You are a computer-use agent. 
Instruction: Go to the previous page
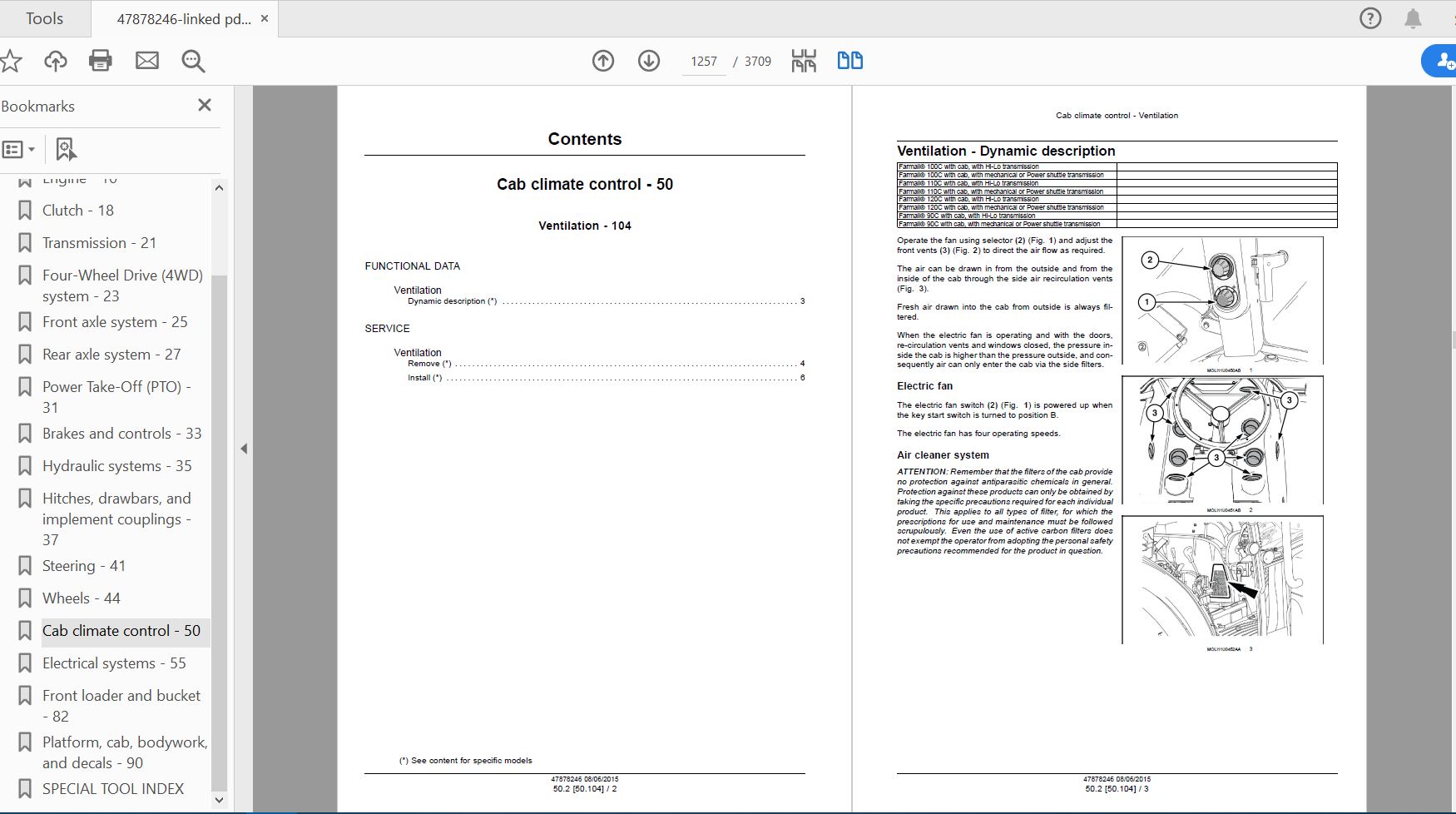pyautogui.click(x=603, y=61)
